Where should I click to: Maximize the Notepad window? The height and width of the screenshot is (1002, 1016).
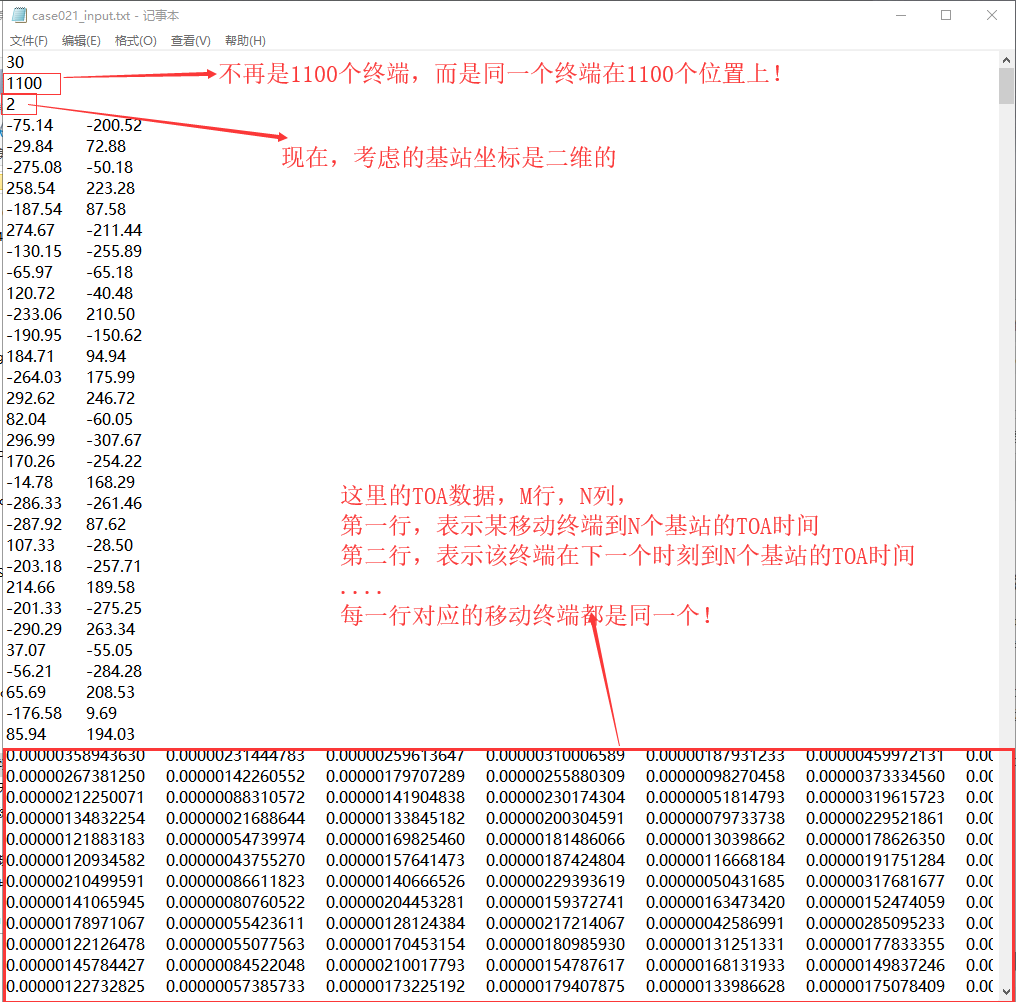pos(946,15)
